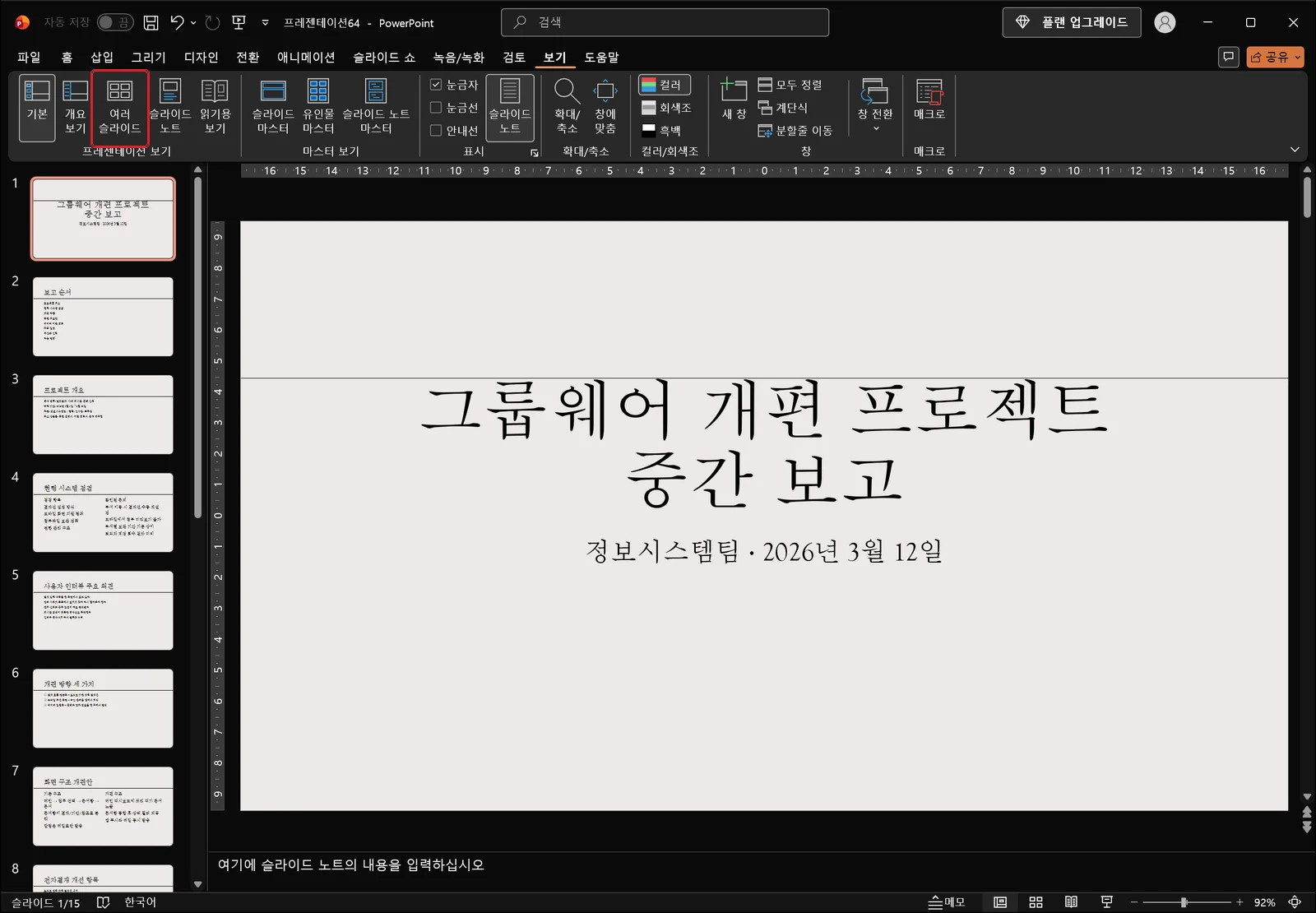Enable the 눈금선 gridlines checkbox

pyautogui.click(x=436, y=108)
